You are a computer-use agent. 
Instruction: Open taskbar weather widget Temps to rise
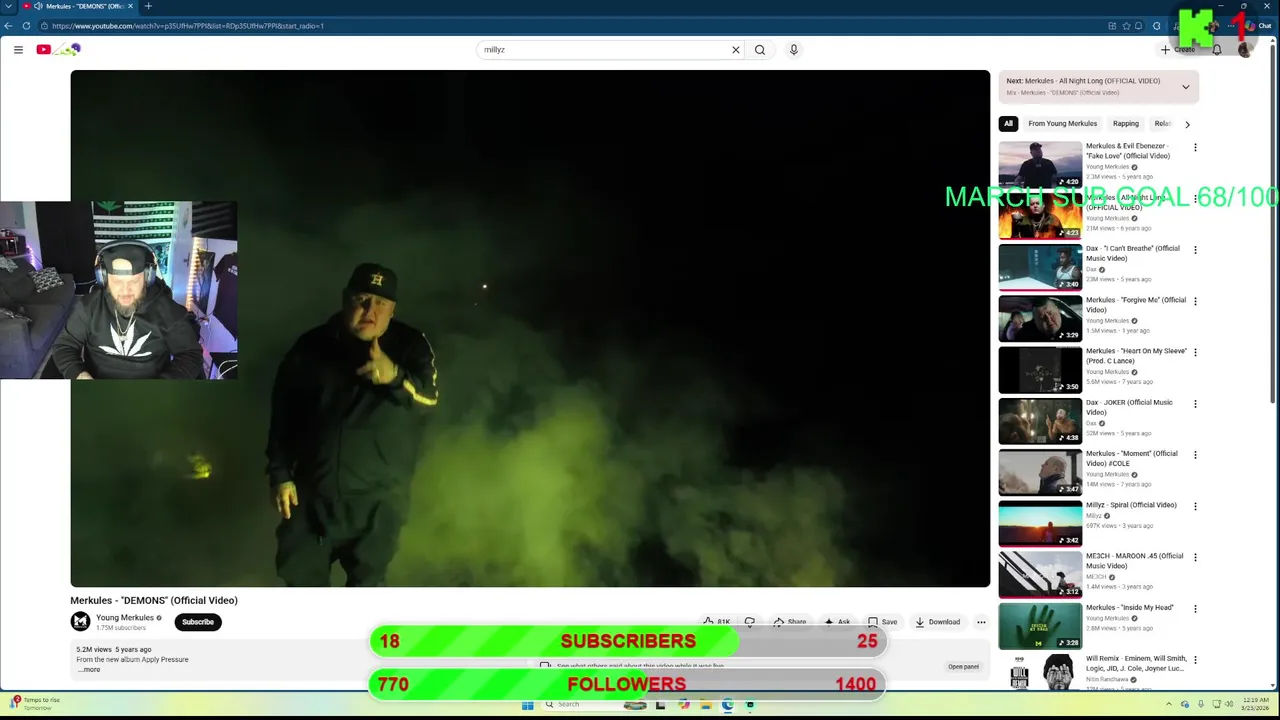click(x=35, y=703)
